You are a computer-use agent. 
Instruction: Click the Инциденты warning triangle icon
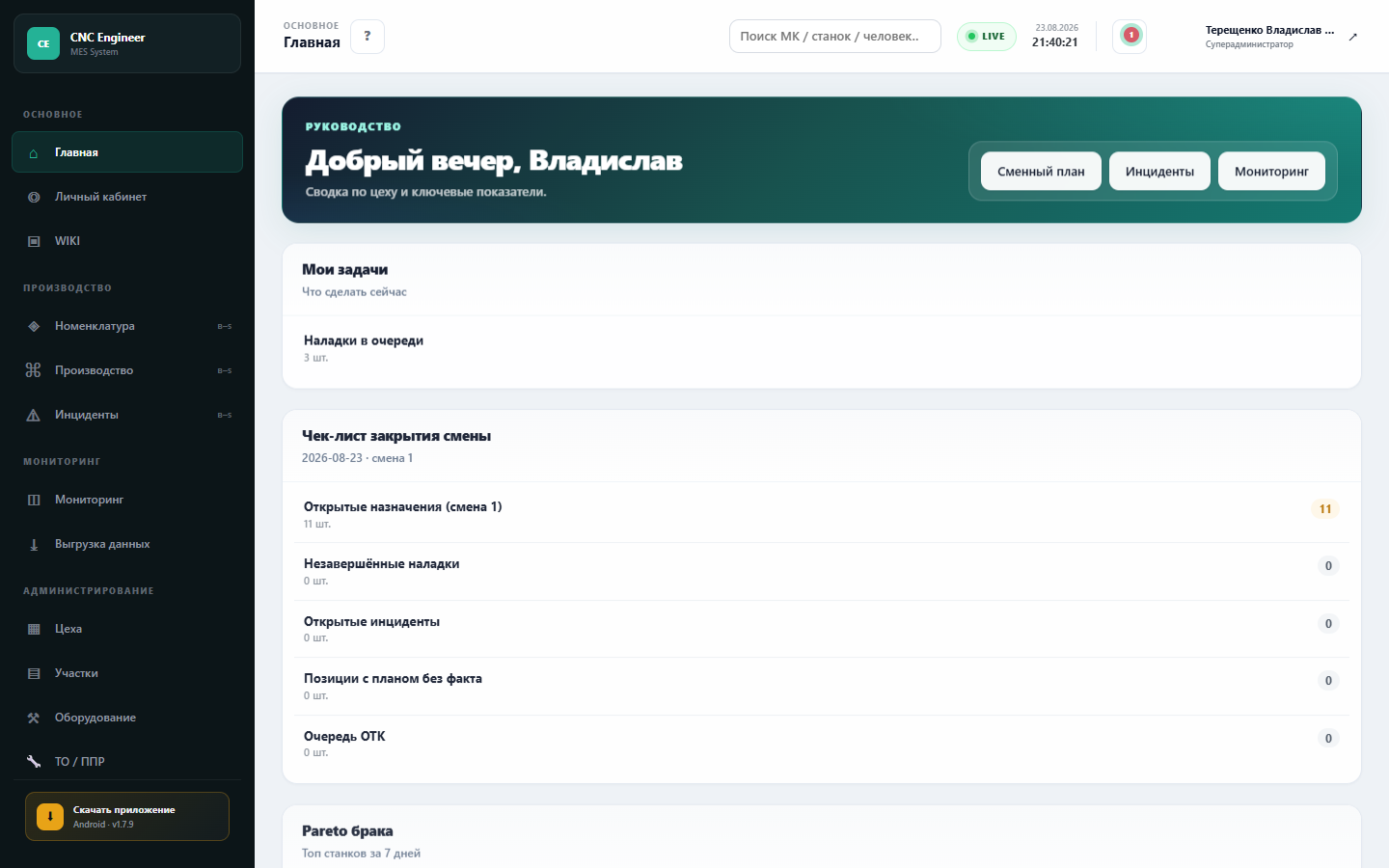tap(34, 416)
